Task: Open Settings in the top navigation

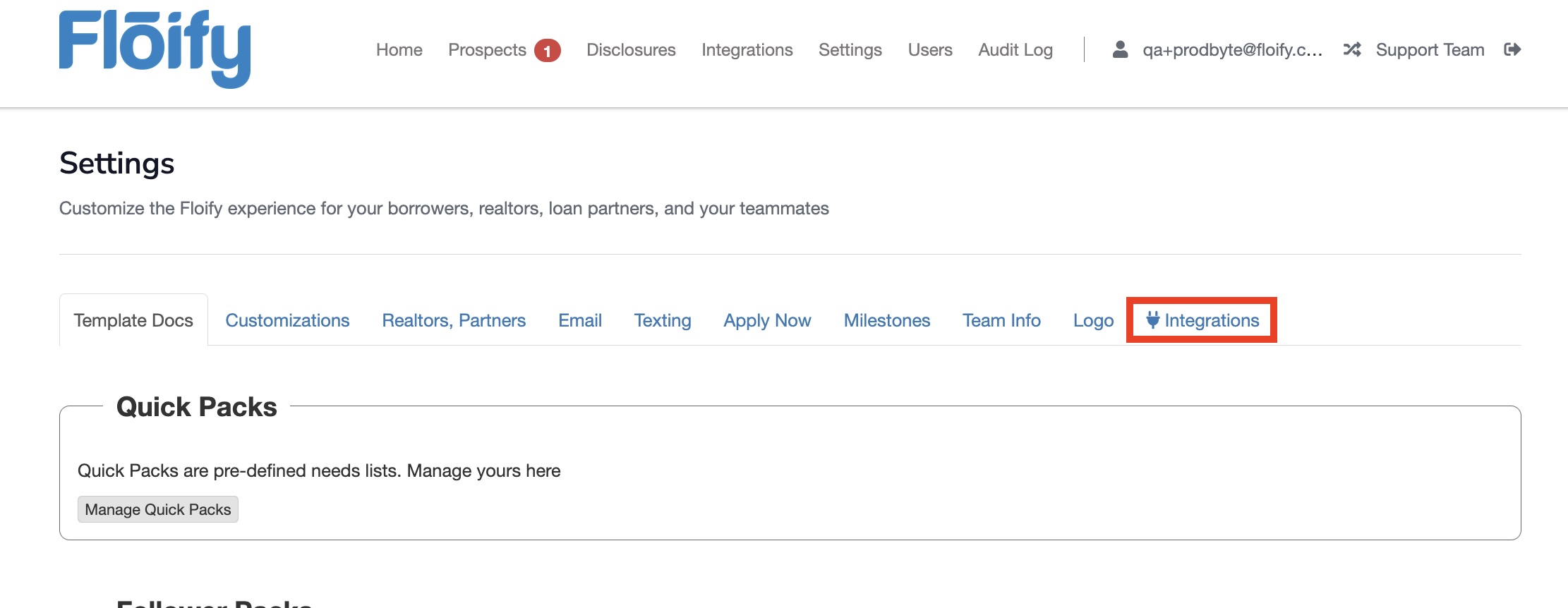Action: 850,50
